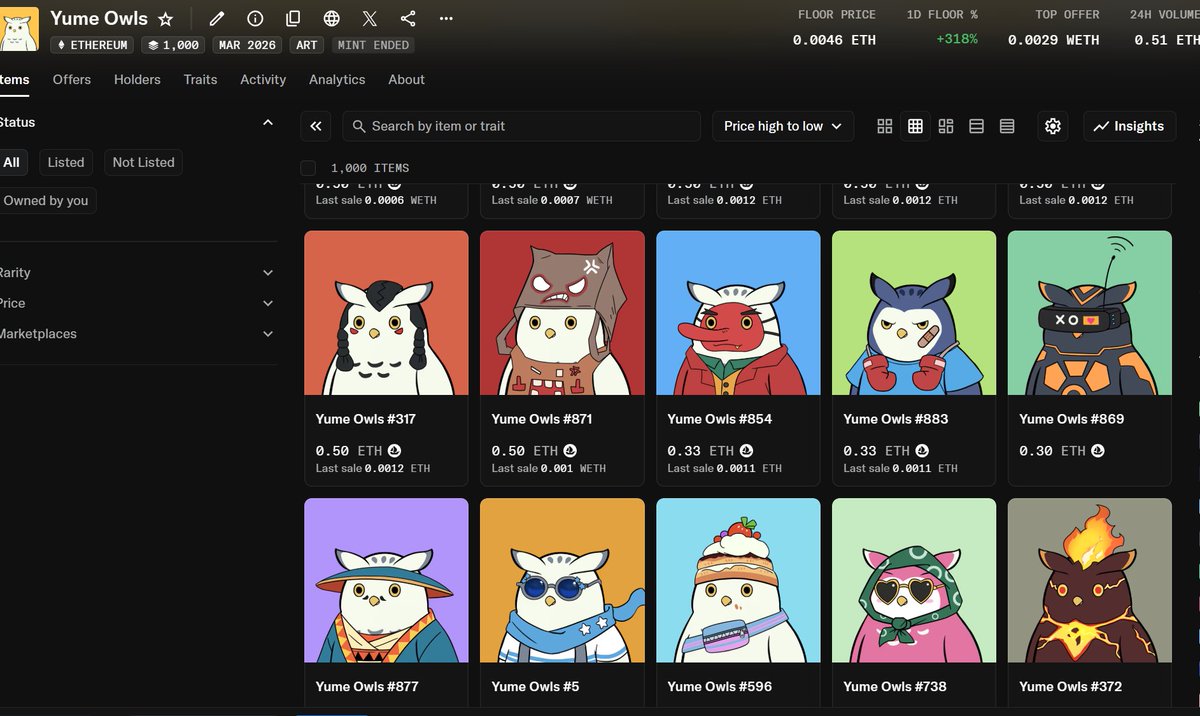Click OpenSea icon beside Yume Owls #317 price
This screenshot has width=1200, height=716.
click(395, 451)
